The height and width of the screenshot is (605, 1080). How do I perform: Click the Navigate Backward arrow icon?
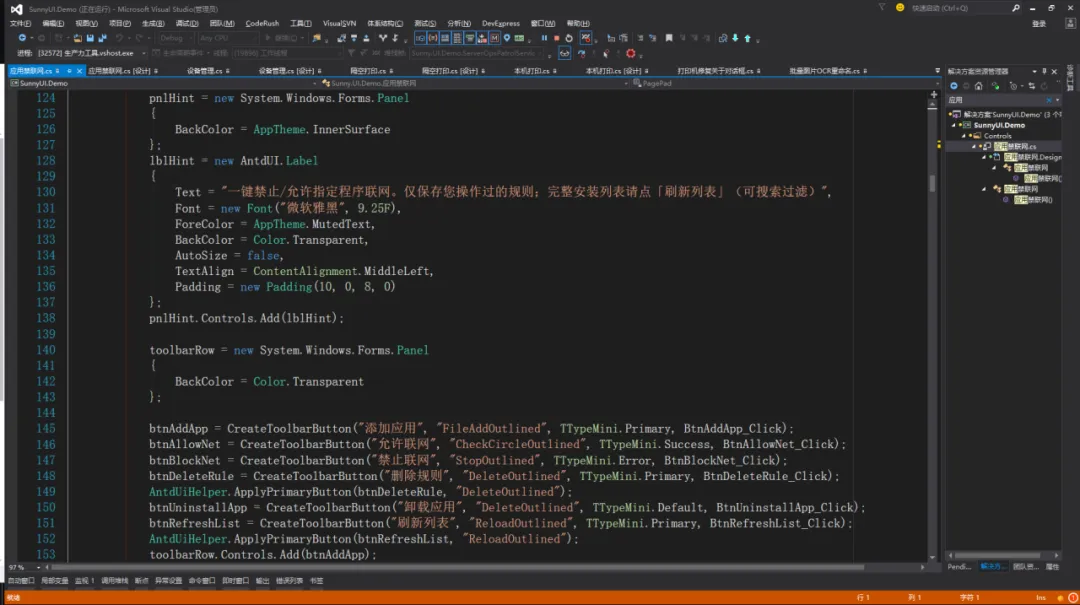[x=22, y=39]
